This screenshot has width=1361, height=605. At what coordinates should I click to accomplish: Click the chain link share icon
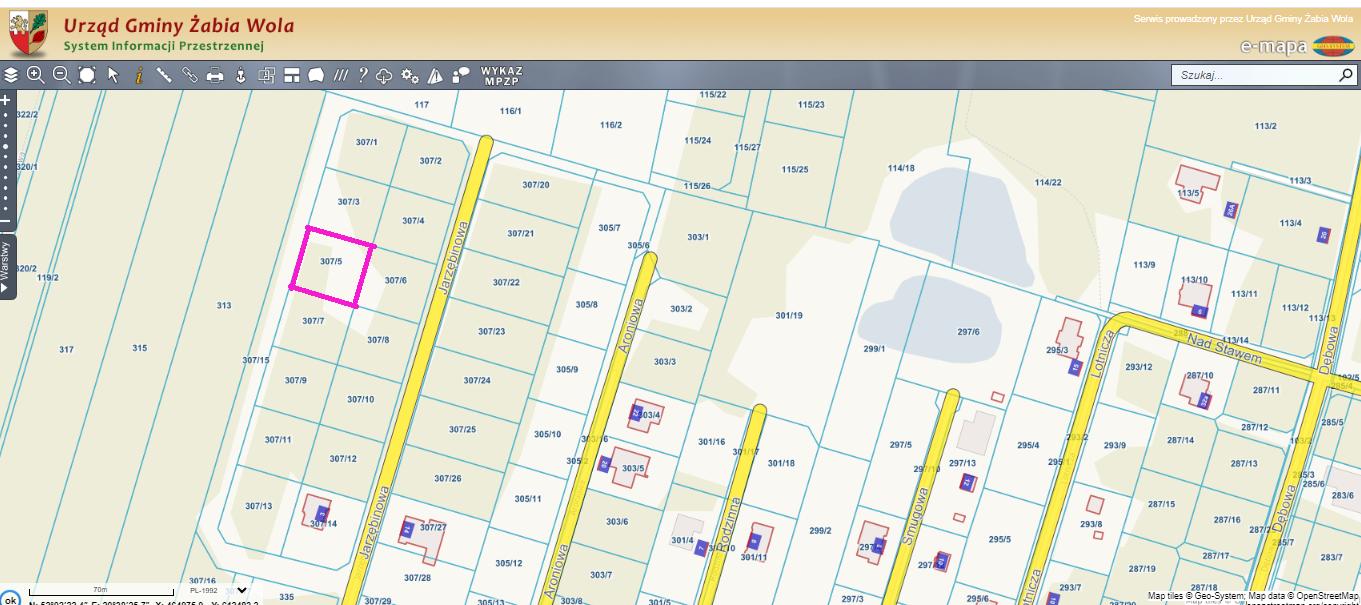[x=189, y=75]
